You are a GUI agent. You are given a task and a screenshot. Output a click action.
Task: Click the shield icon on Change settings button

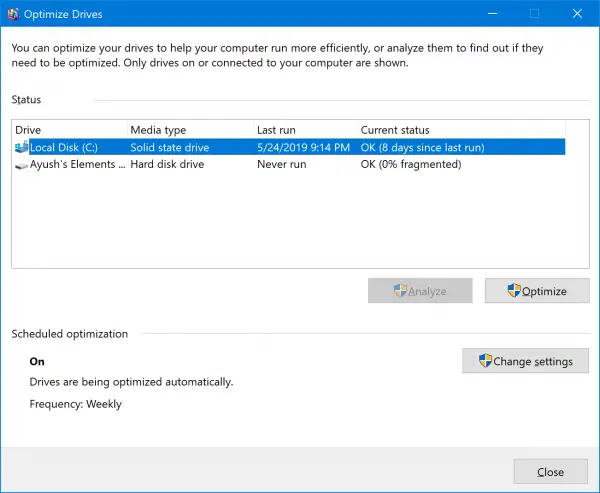pos(485,361)
